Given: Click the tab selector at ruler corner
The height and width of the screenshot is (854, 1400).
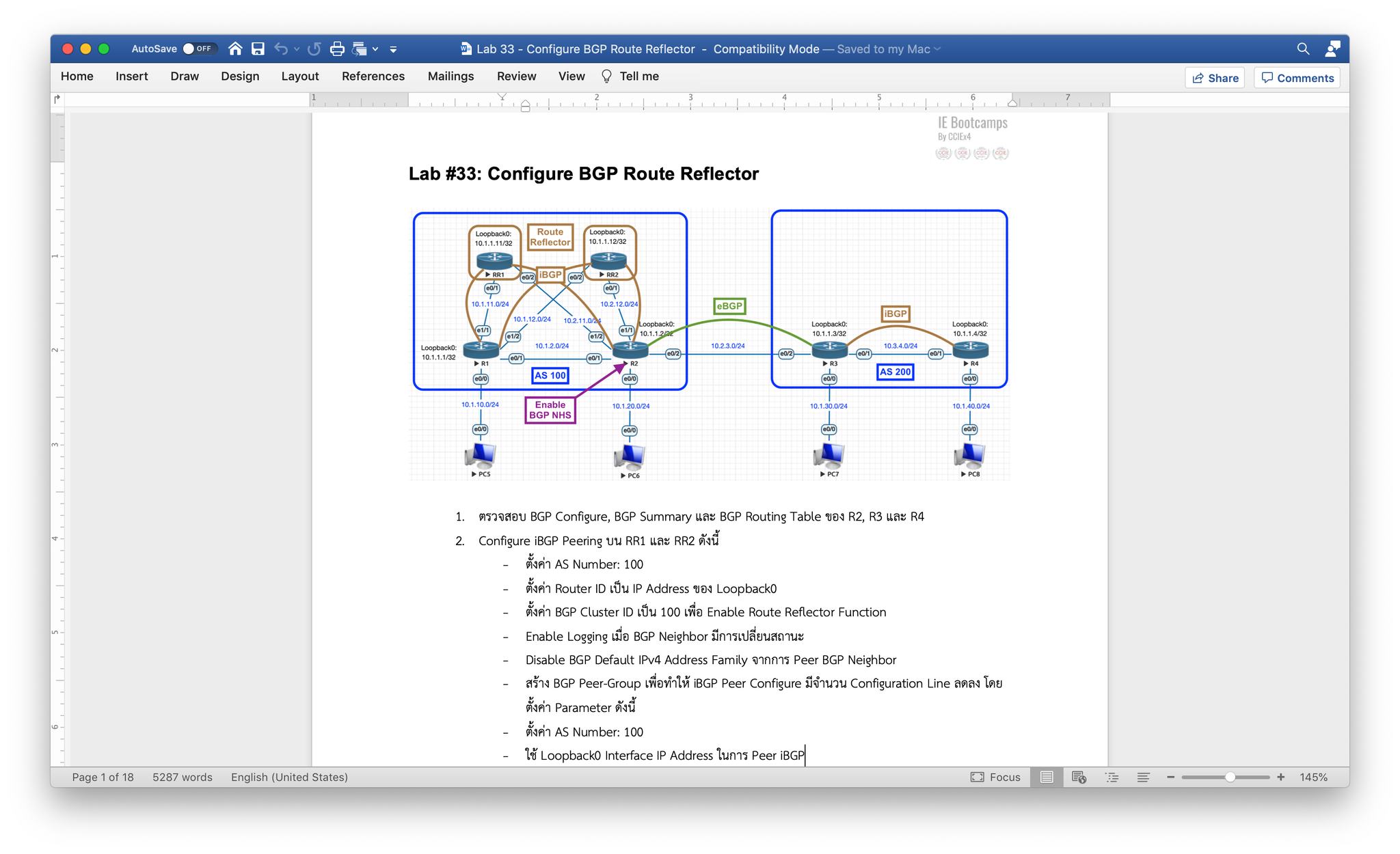Looking at the screenshot, I should pos(57,99).
